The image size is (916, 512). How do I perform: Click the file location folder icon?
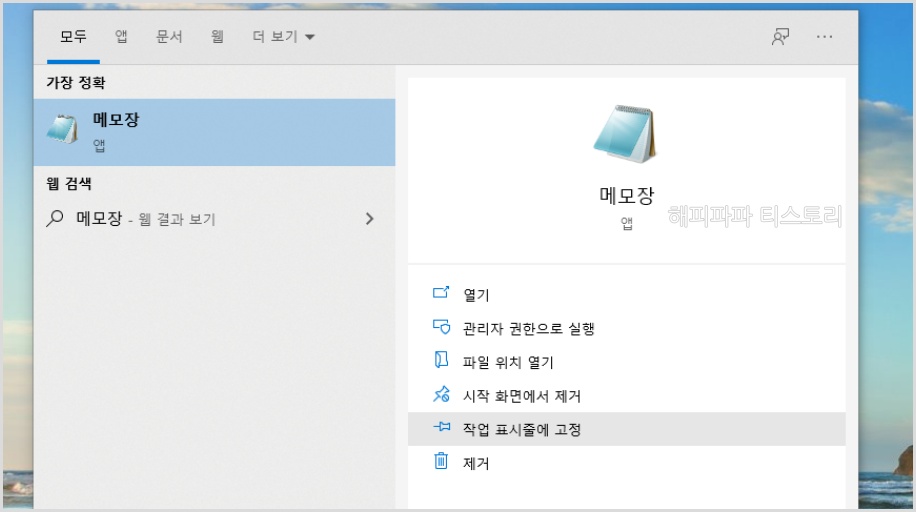click(441, 359)
